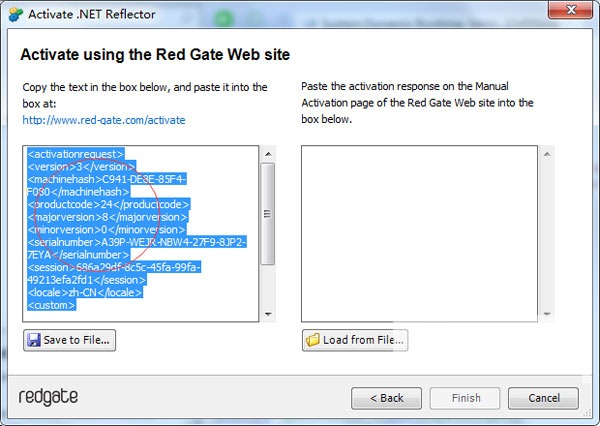600x426 pixels.
Task: Click the request box scrollbar thumb
Action: tap(268, 214)
